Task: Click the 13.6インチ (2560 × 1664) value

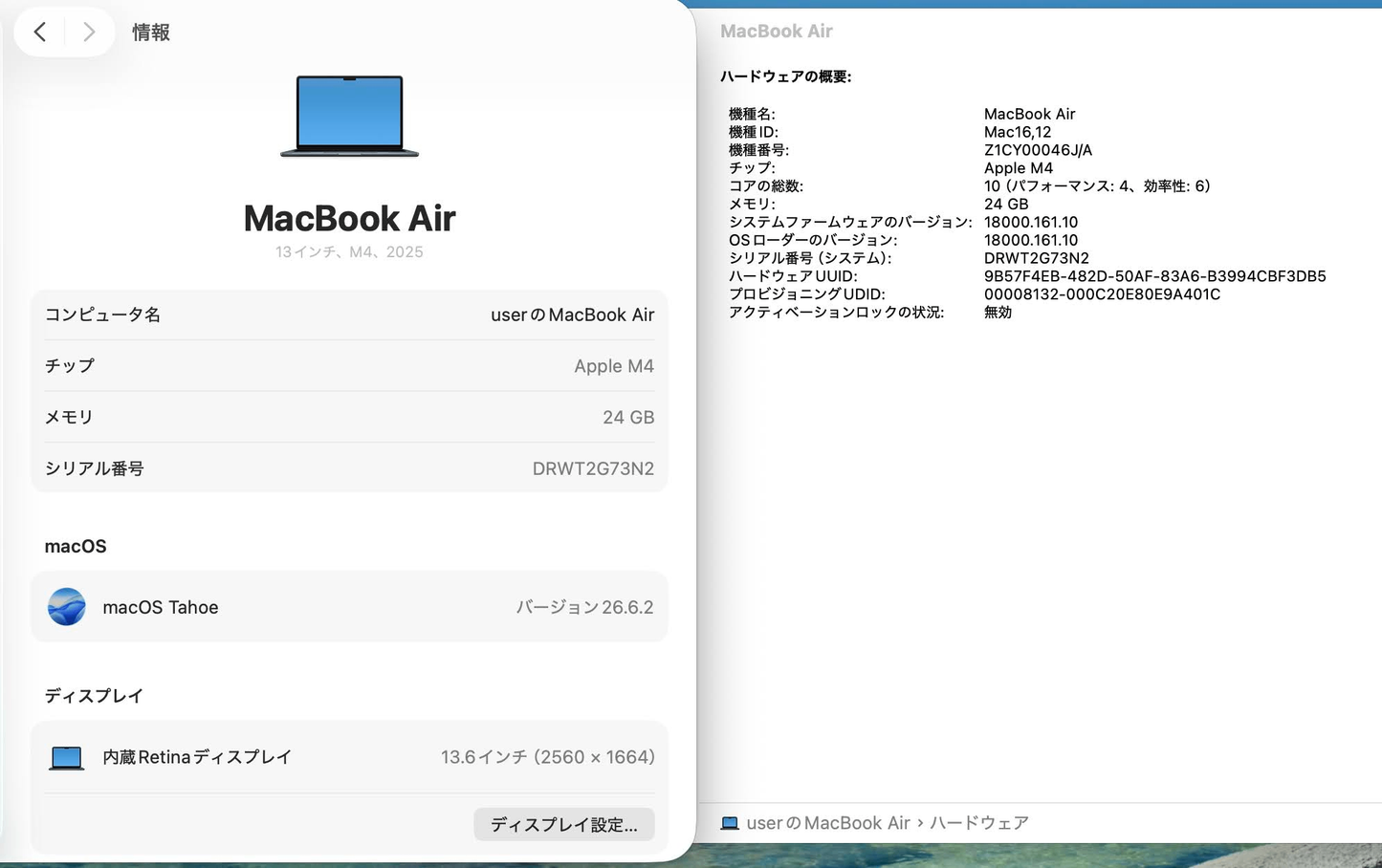Action: pyautogui.click(x=548, y=757)
